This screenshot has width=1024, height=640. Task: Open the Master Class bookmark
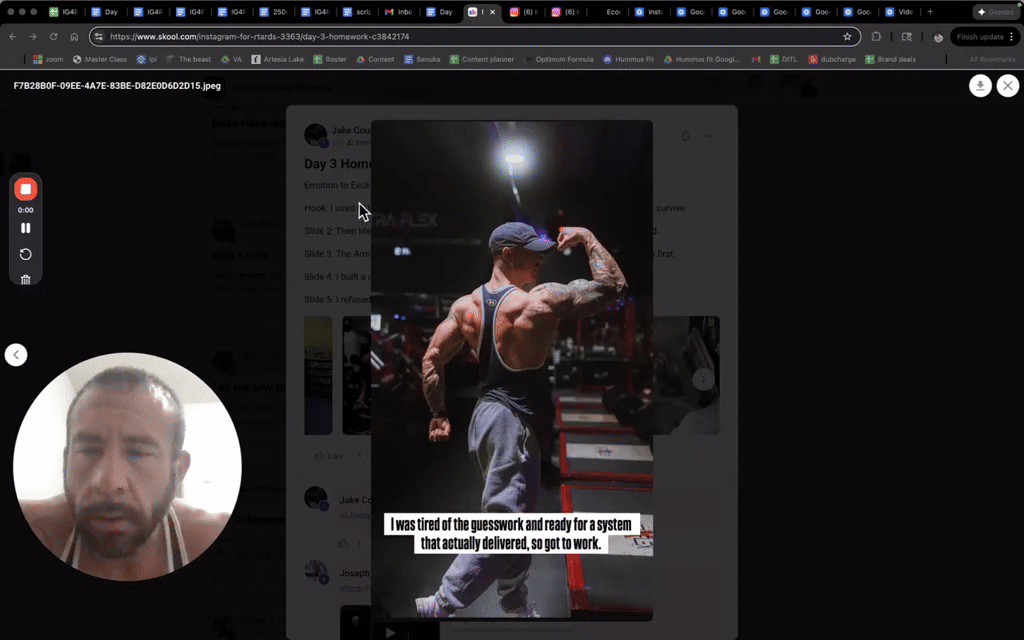(x=99, y=59)
